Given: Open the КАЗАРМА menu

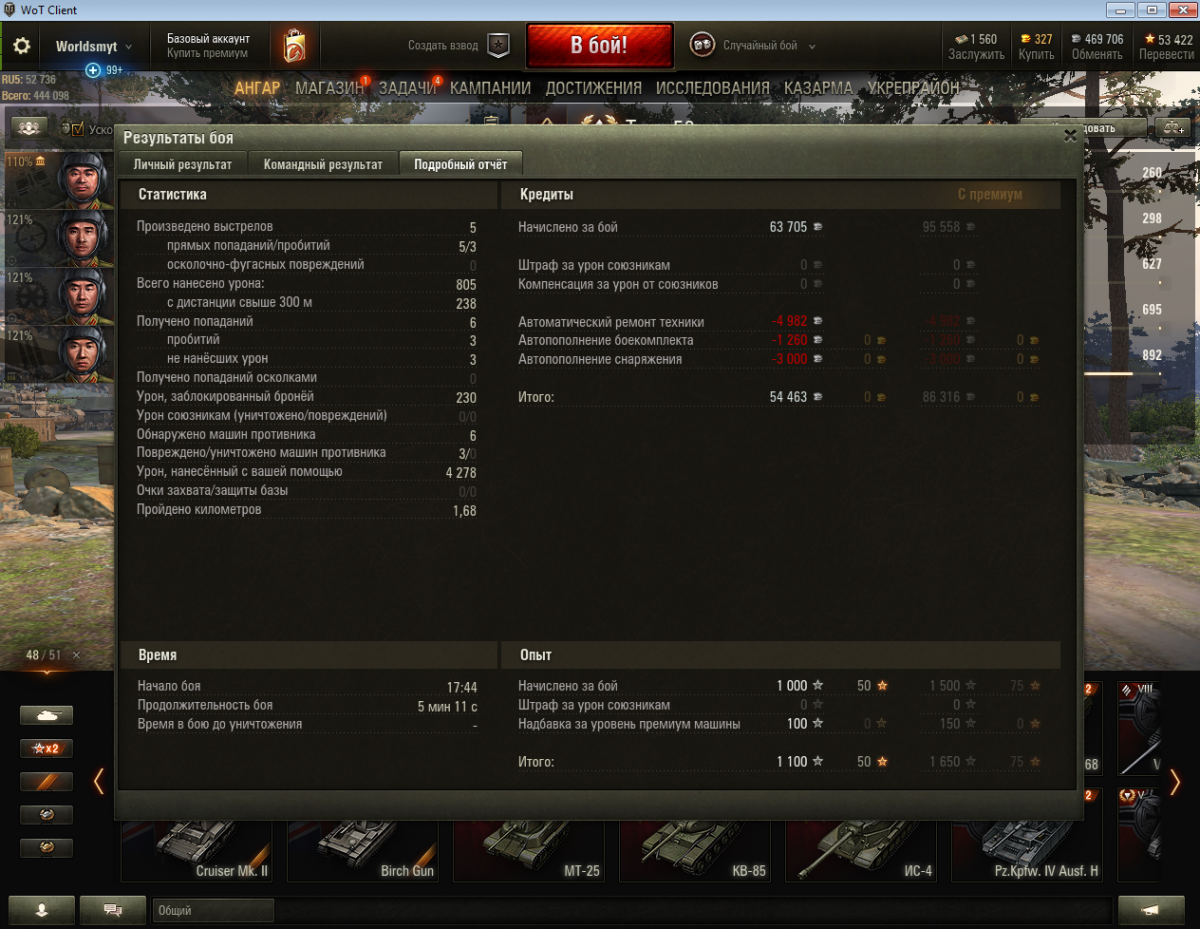Looking at the screenshot, I should [818, 88].
